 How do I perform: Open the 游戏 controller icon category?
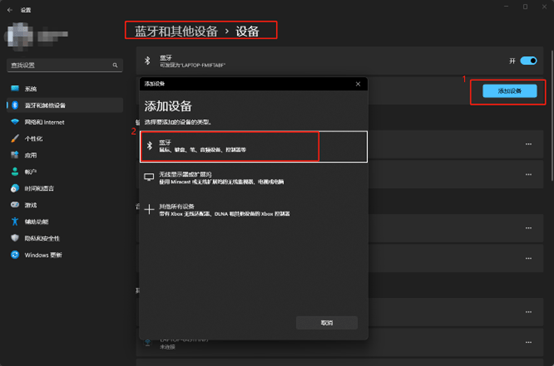(x=65, y=205)
